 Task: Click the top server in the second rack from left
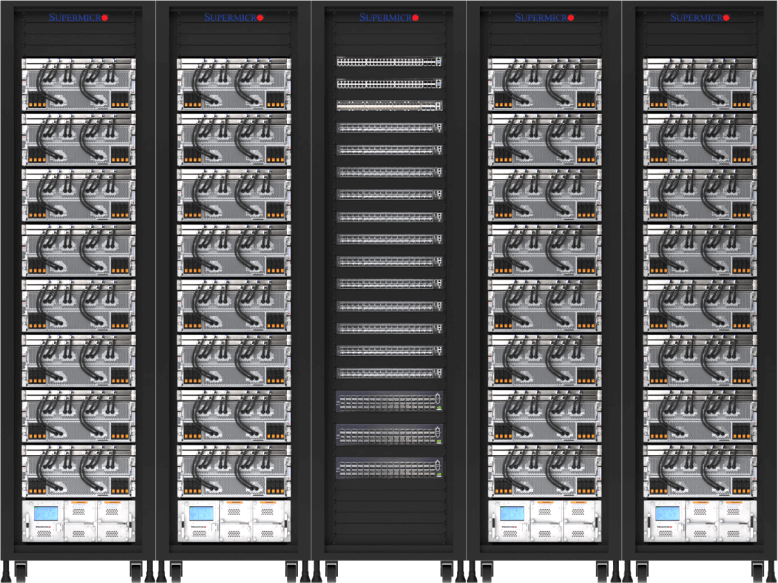(234, 84)
